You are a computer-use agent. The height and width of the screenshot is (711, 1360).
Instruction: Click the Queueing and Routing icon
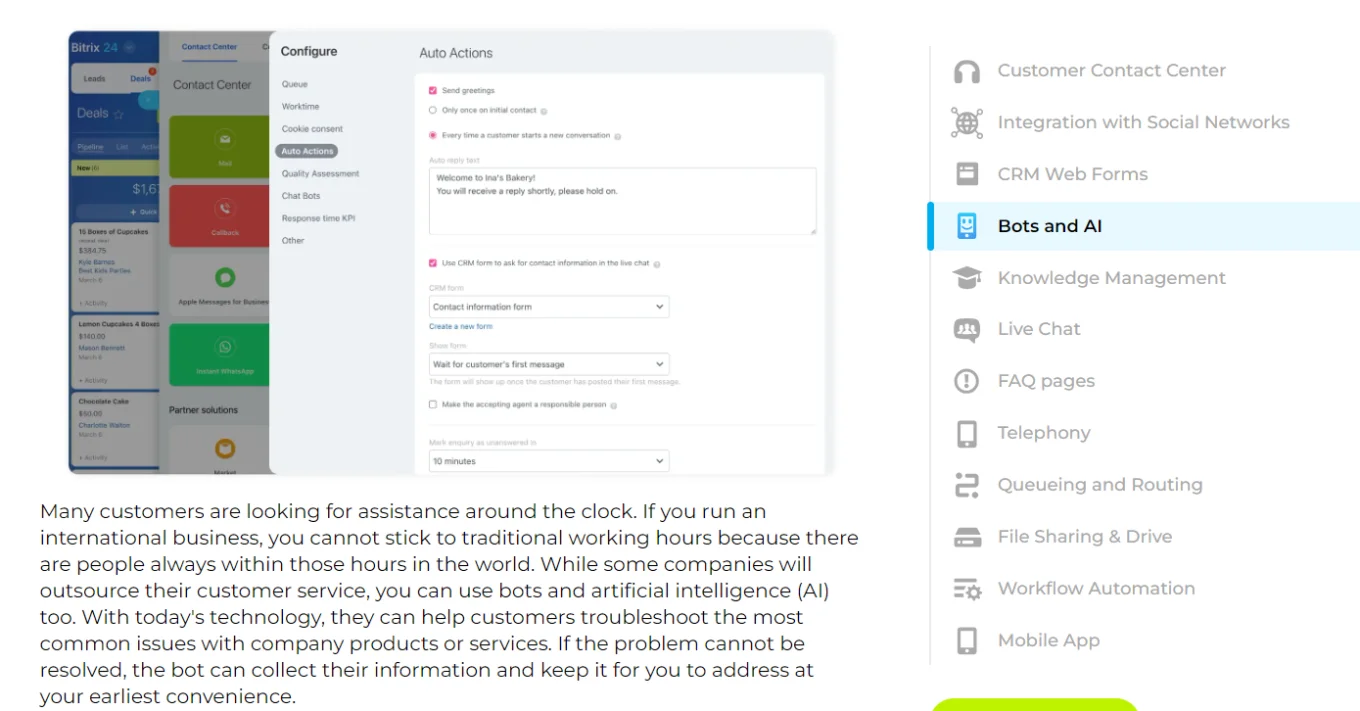[x=966, y=485]
